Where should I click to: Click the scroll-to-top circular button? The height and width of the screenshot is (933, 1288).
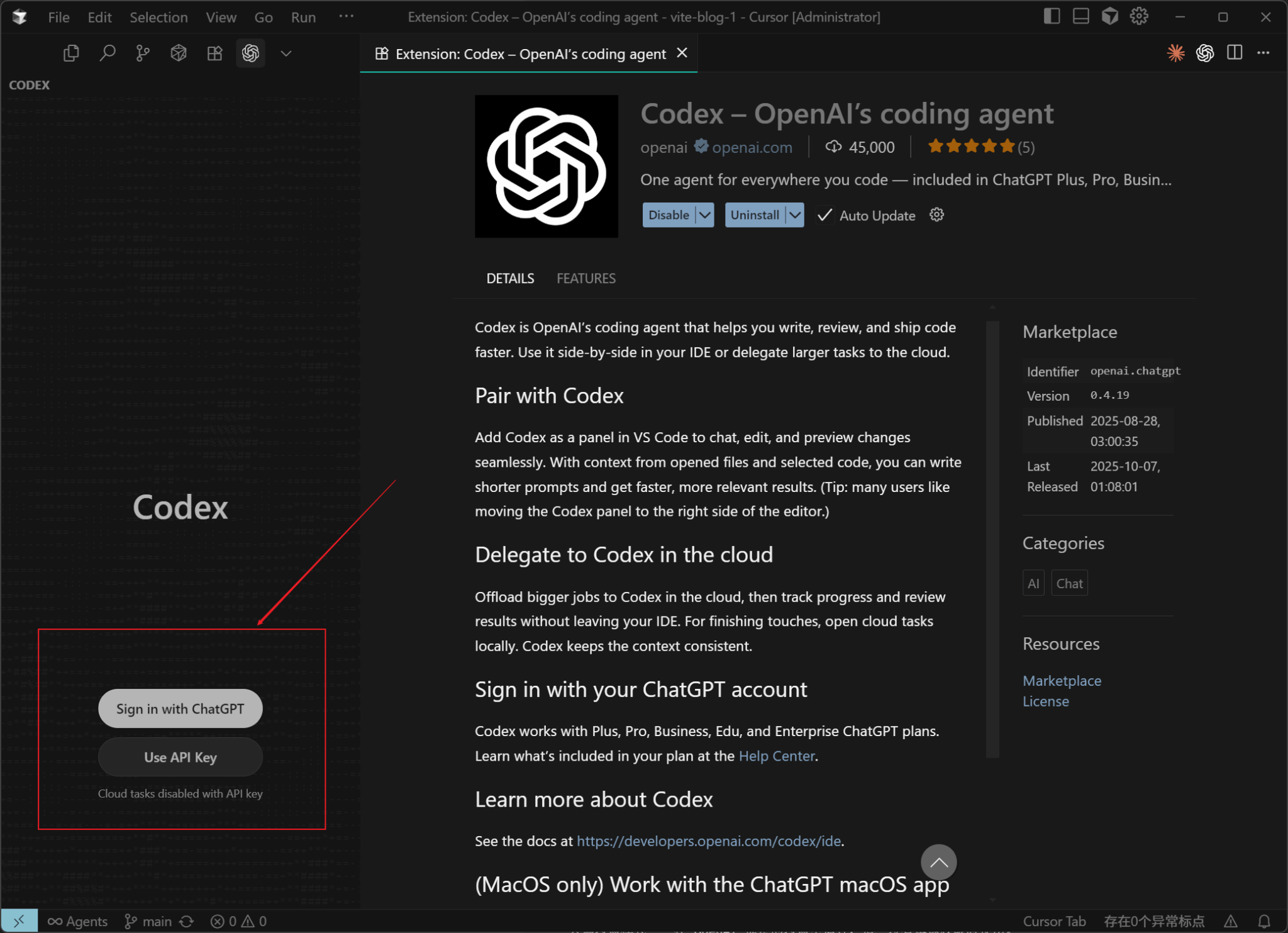tap(938, 862)
